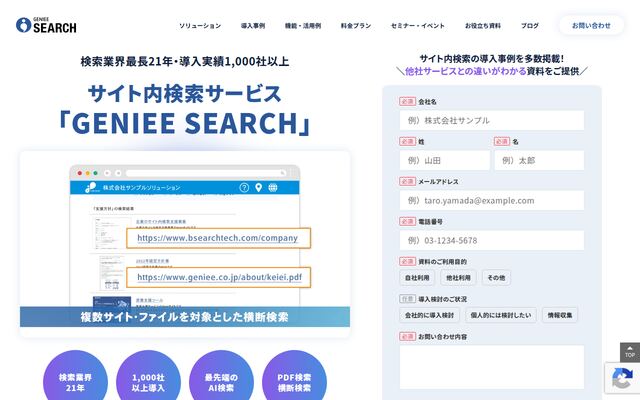Click the globe icon in mockup
640x400 pixels.
point(273,188)
